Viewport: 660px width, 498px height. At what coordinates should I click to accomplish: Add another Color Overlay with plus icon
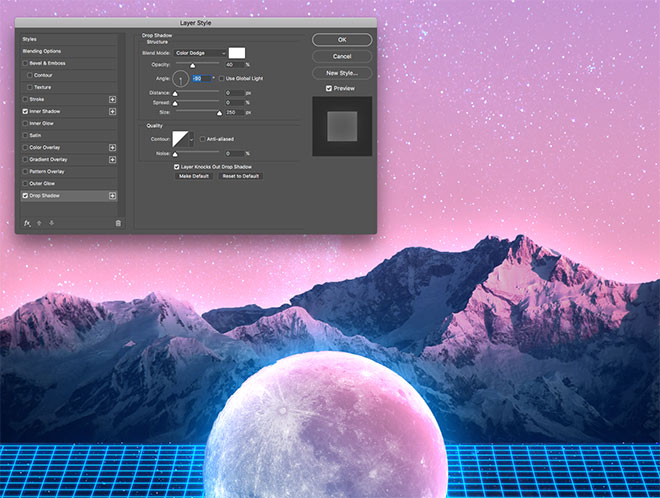tap(112, 148)
